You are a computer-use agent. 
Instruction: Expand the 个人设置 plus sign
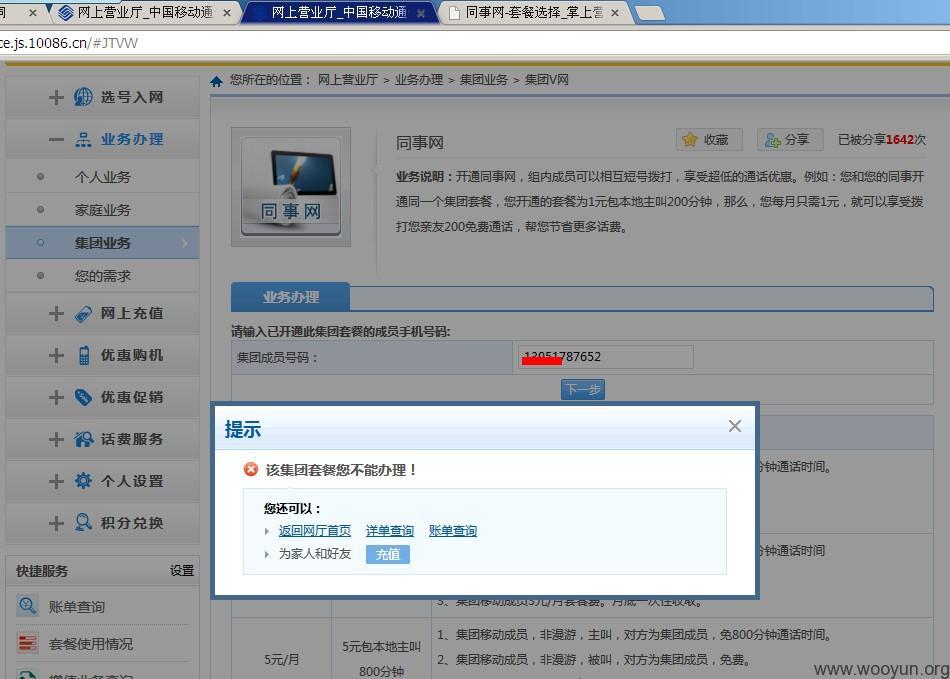click(x=56, y=482)
